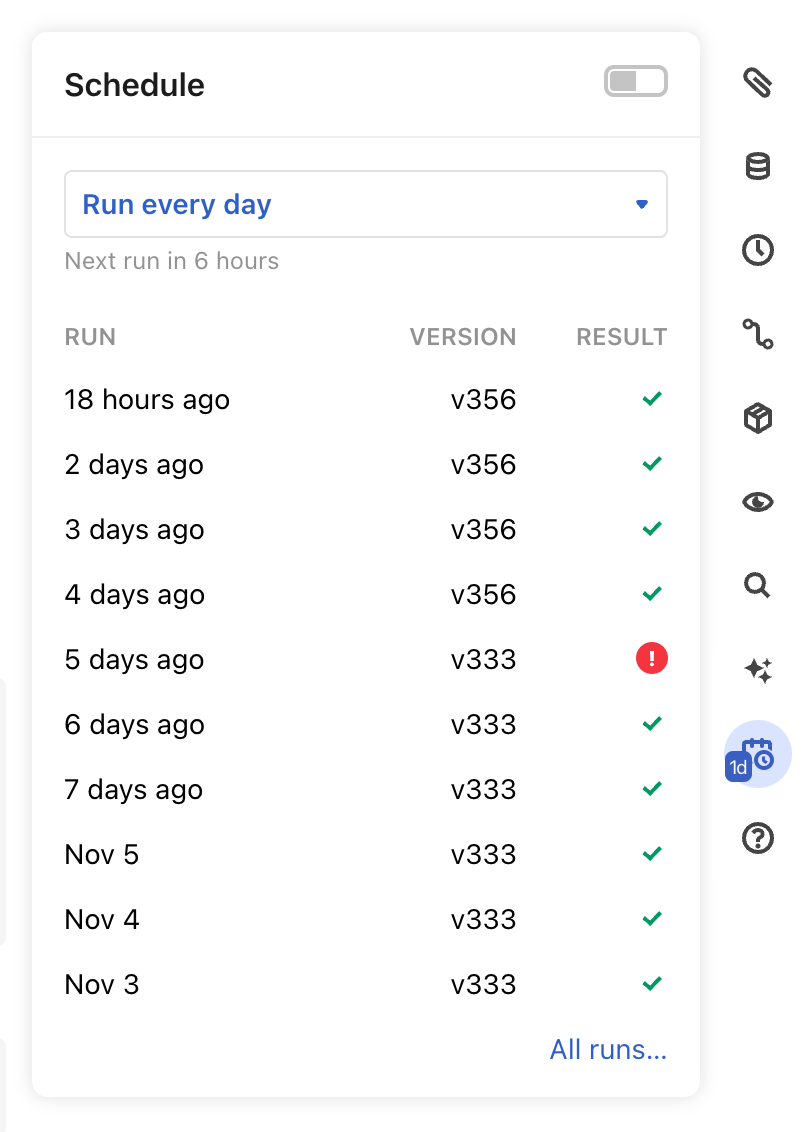View run history using the clock icon
Image resolution: width=808 pixels, height=1132 pixels.
757,251
